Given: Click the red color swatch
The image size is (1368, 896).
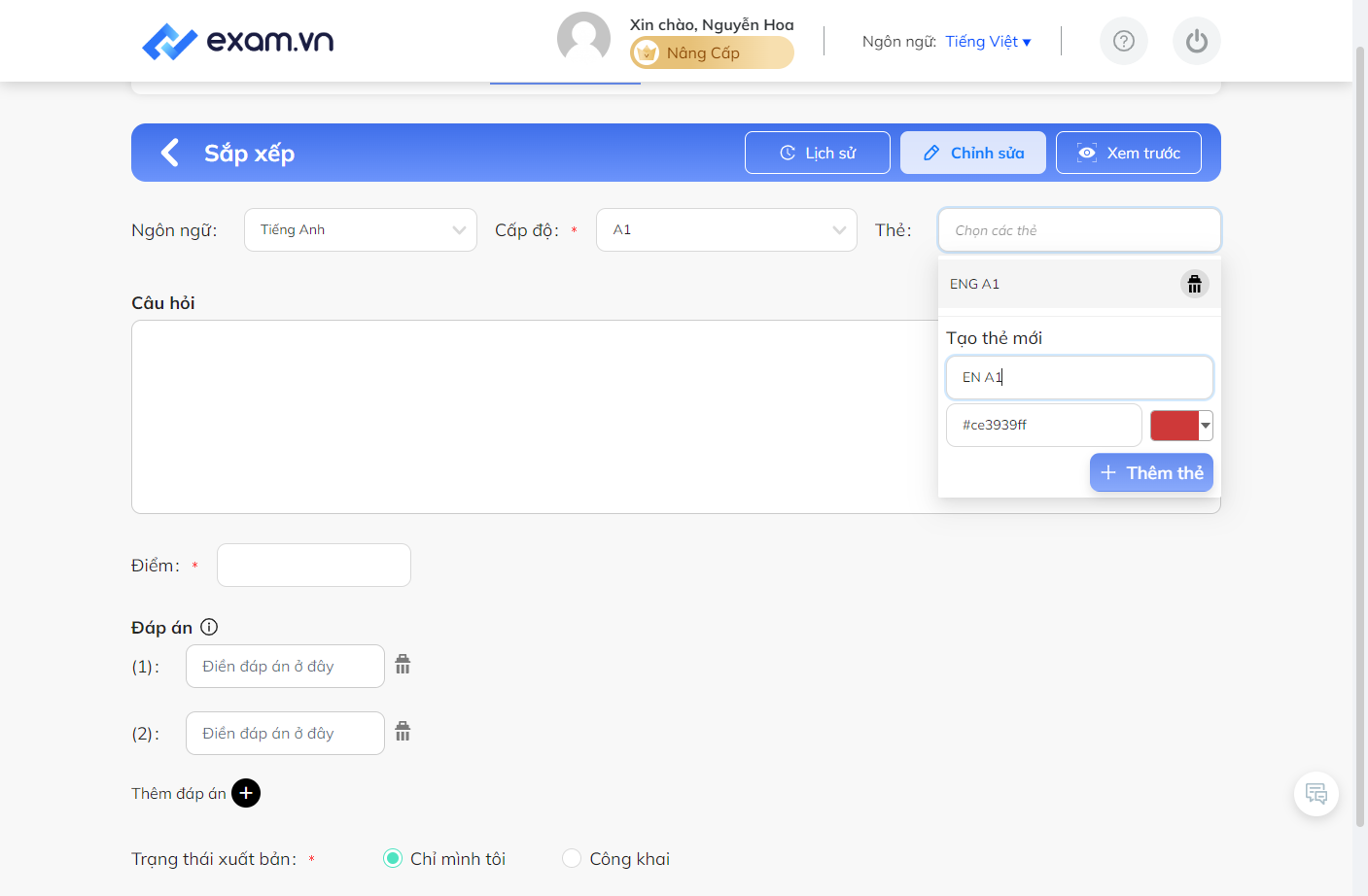Looking at the screenshot, I should (1175, 425).
